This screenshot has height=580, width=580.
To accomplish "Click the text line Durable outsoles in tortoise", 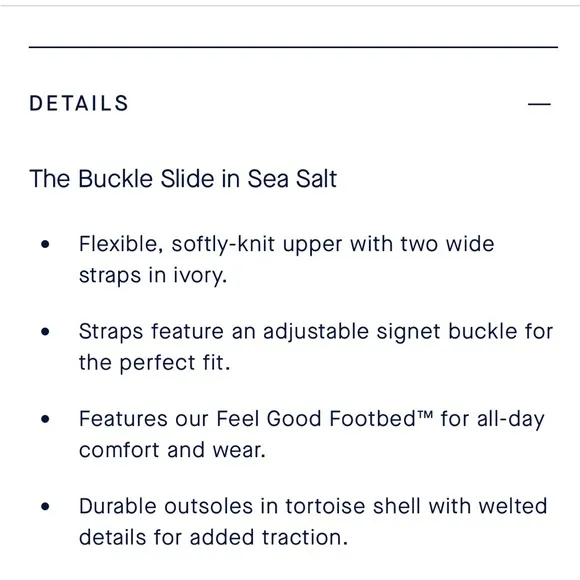I will coord(313,506).
